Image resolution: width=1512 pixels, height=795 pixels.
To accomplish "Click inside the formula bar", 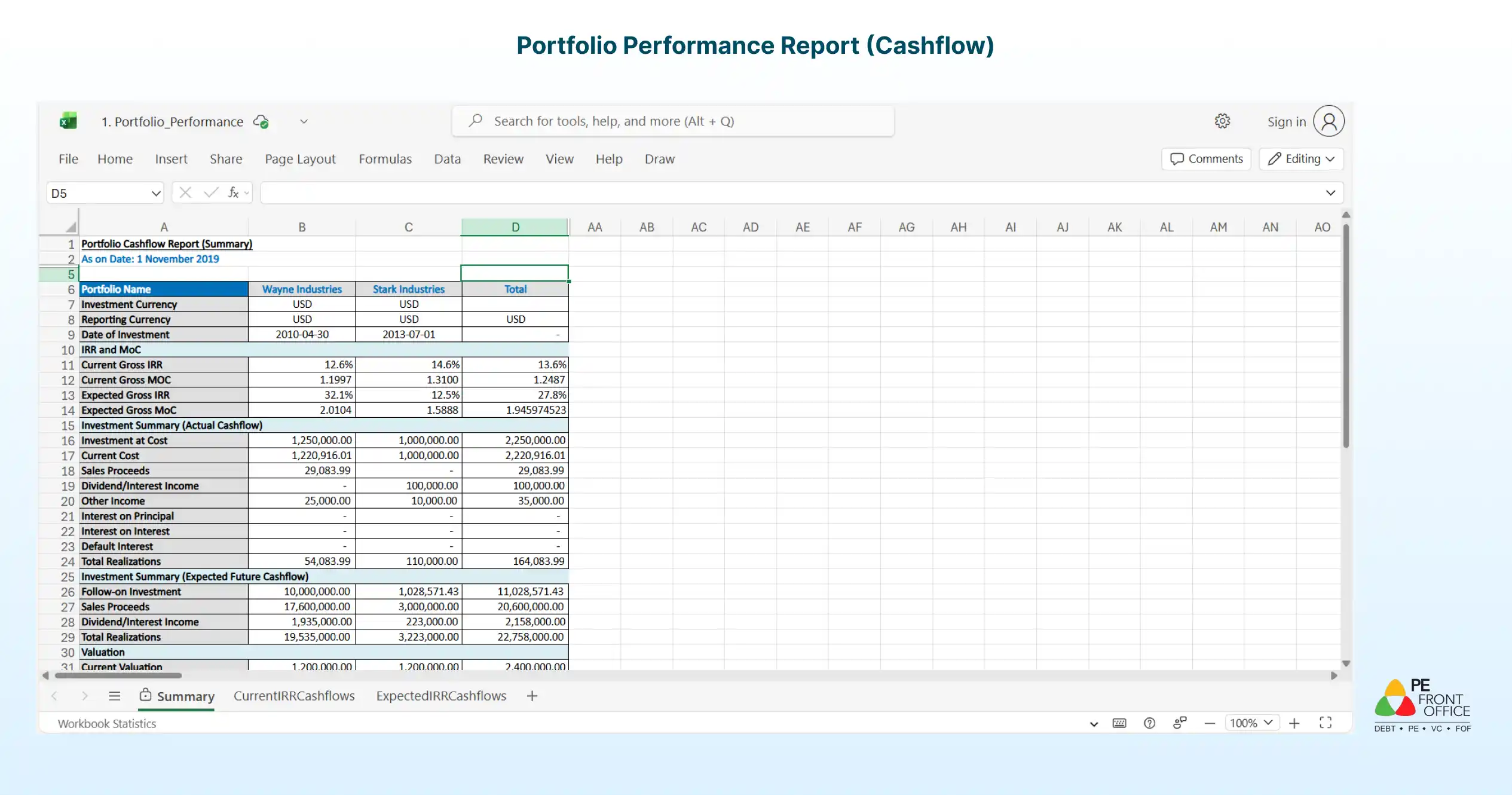I will [789, 193].
